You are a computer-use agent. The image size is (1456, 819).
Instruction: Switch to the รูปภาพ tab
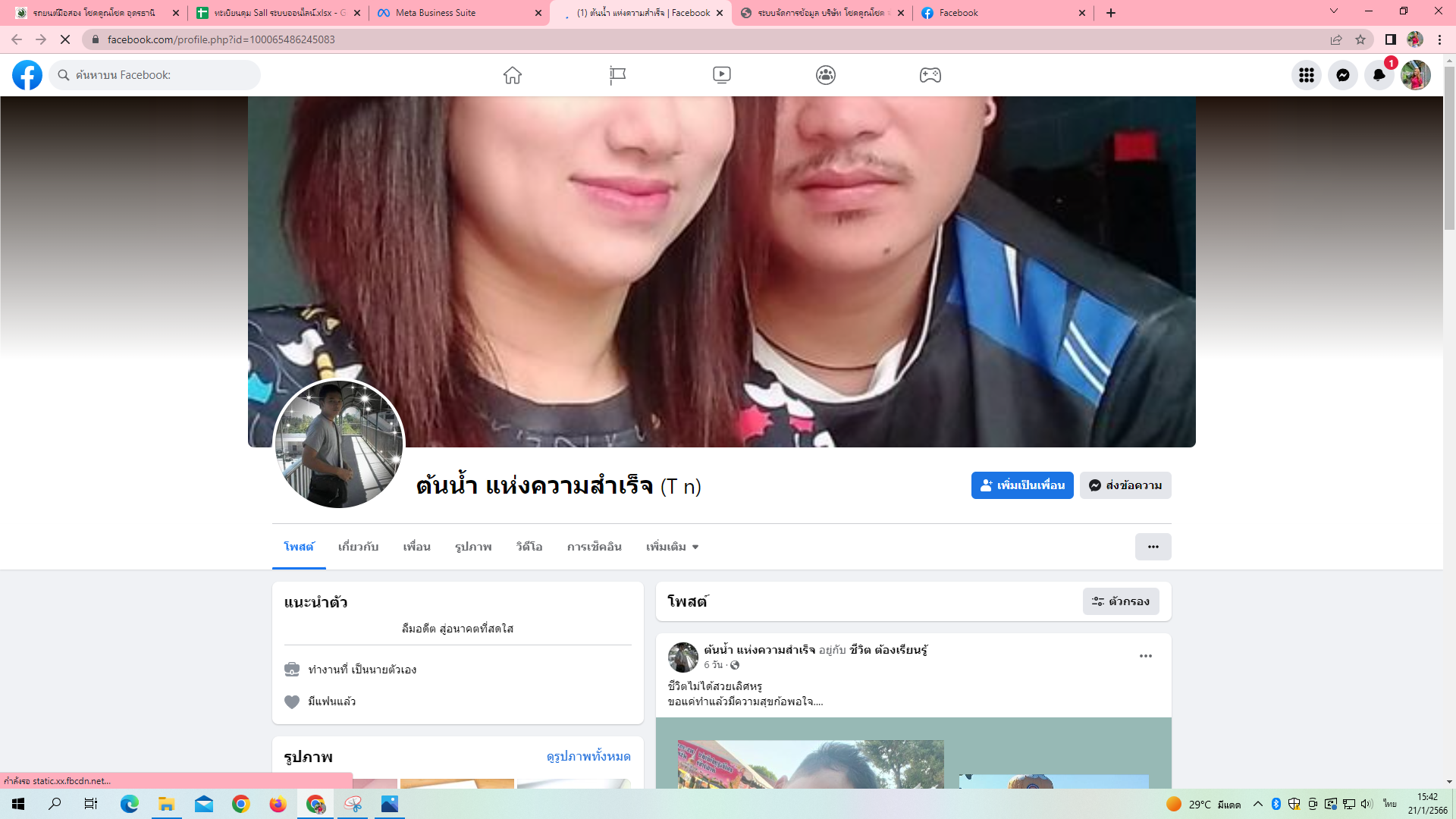click(473, 547)
